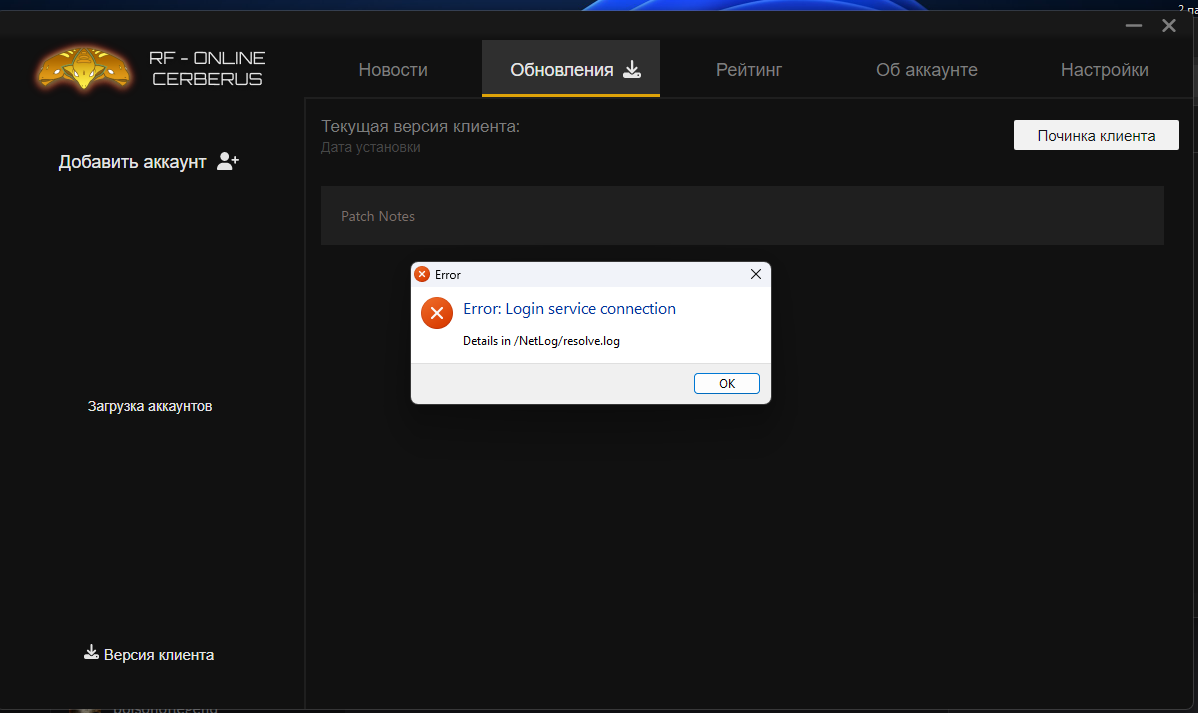
Task: Switch to the Рейтинг tab
Action: pyautogui.click(x=748, y=70)
